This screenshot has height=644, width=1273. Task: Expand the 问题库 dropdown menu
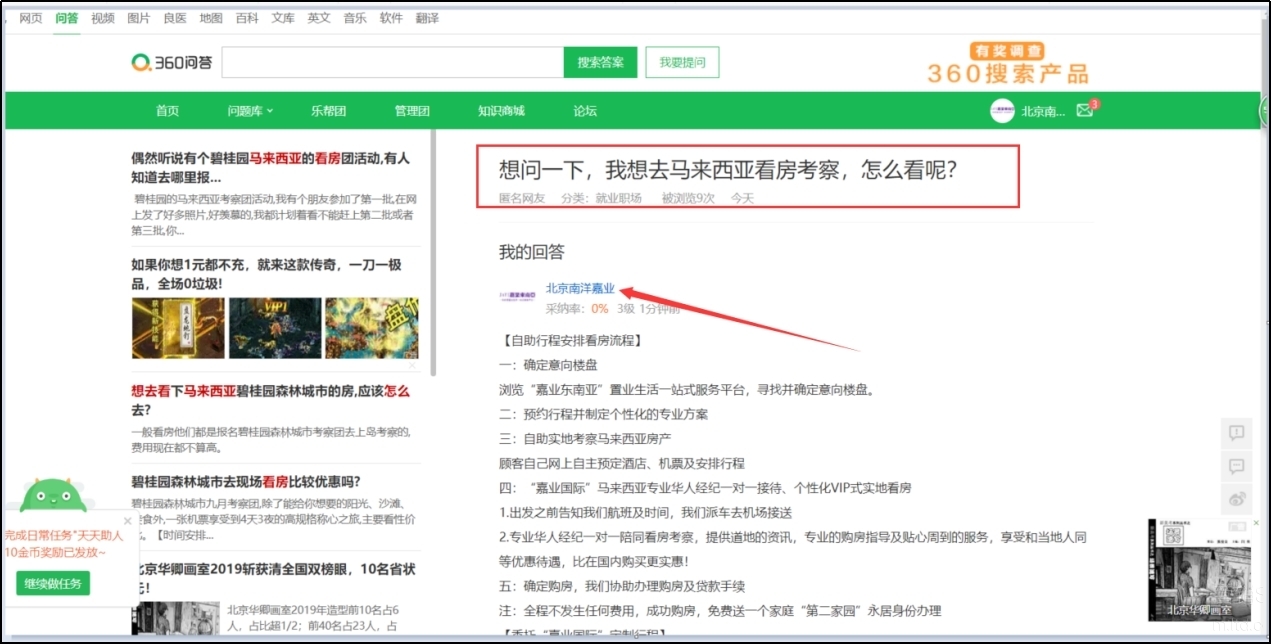click(x=250, y=111)
